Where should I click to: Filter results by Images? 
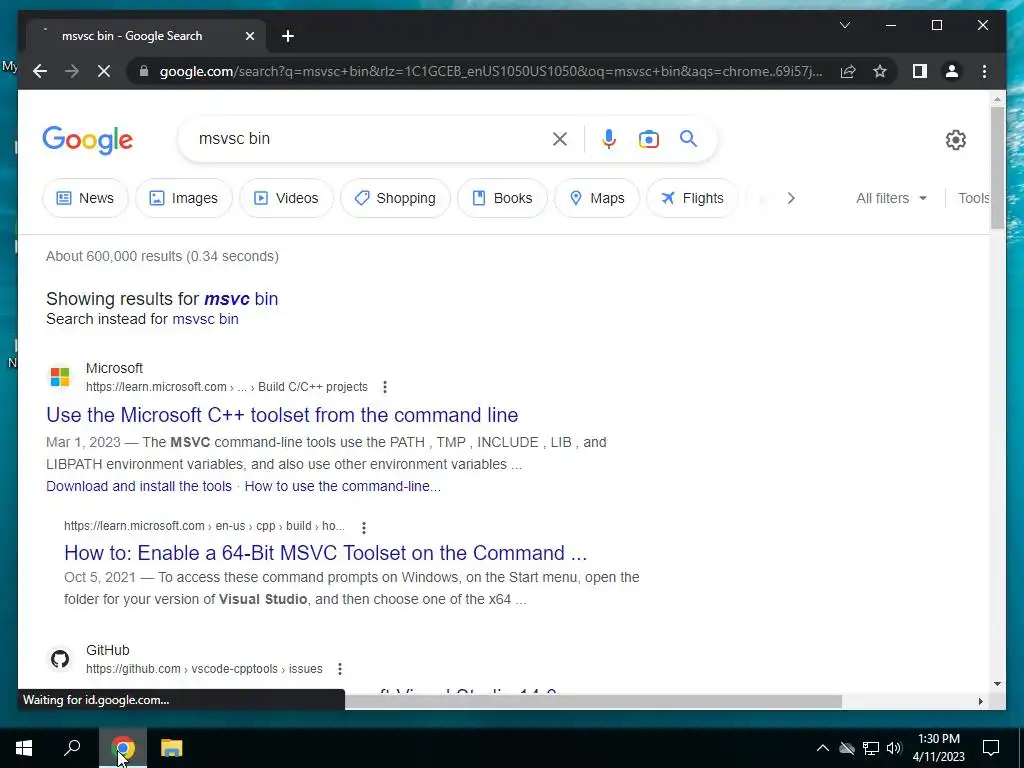tap(184, 198)
